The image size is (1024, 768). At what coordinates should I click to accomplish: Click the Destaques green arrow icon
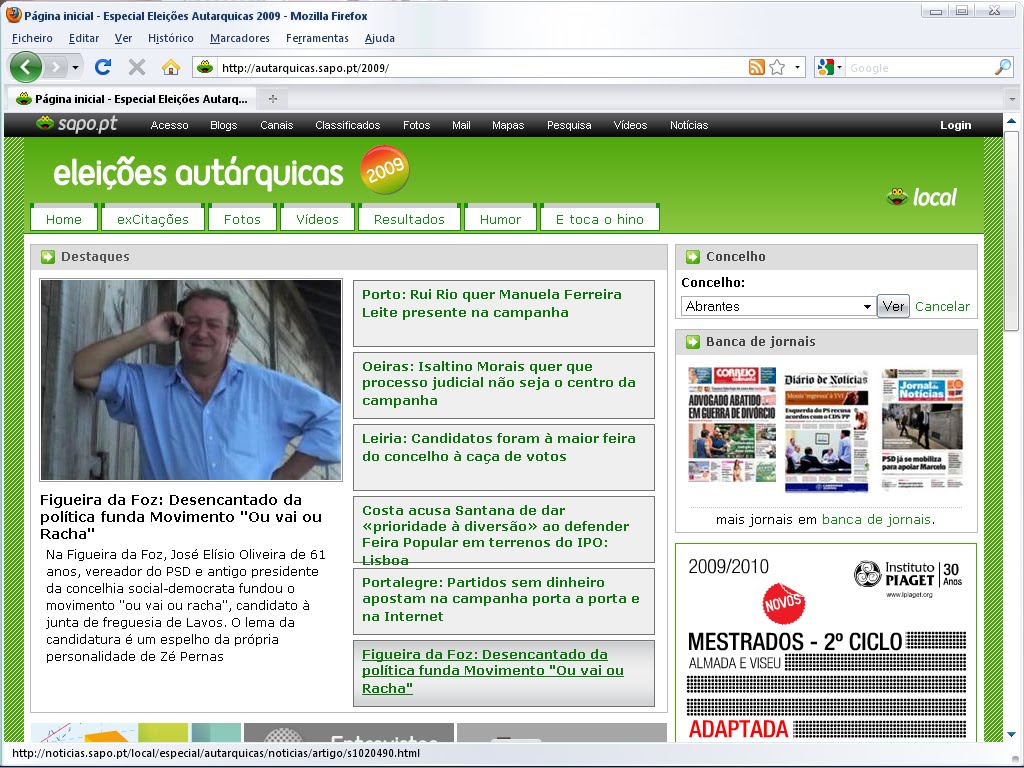click(48, 257)
